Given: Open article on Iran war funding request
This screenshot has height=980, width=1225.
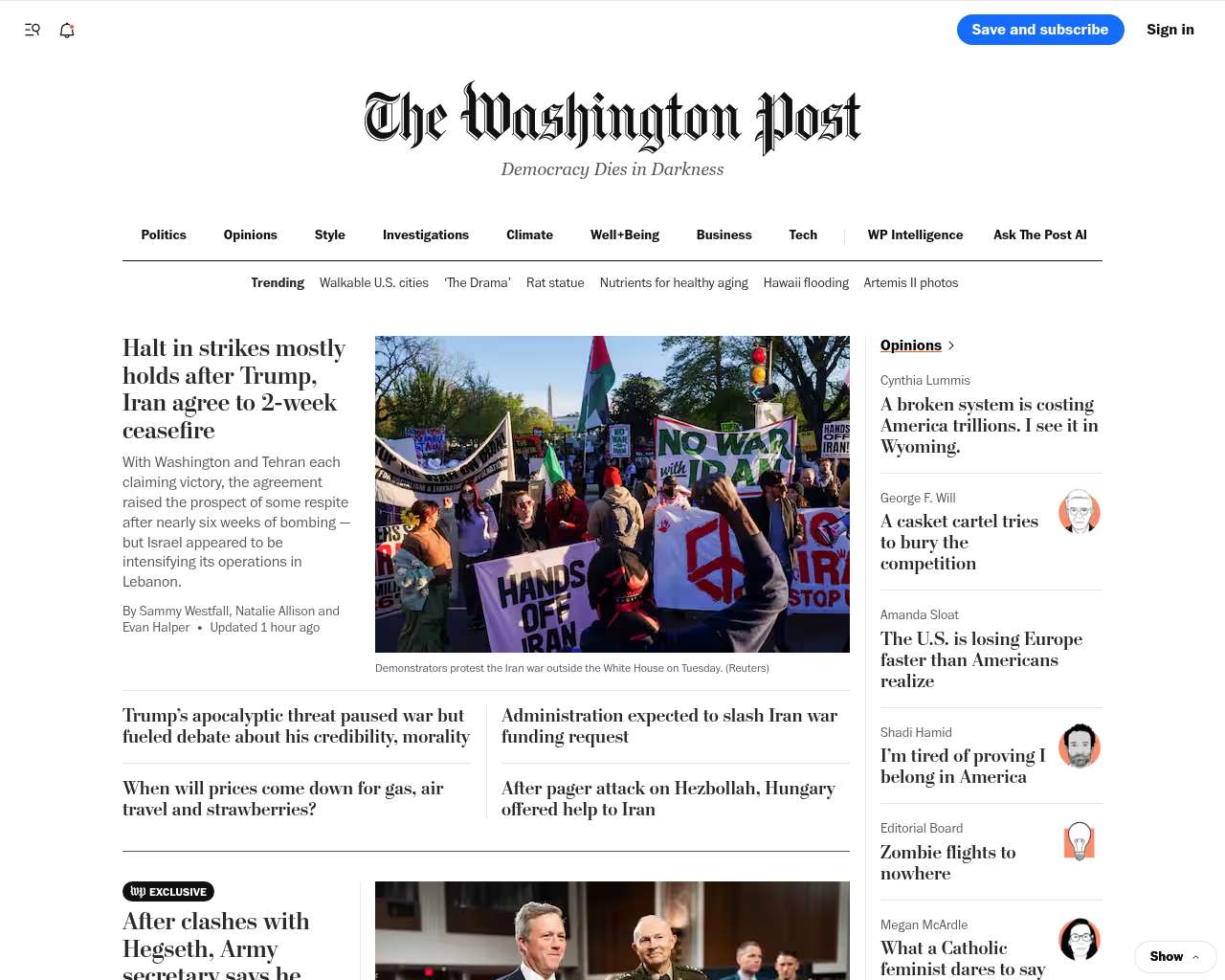Looking at the screenshot, I should pyautogui.click(x=669, y=726).
